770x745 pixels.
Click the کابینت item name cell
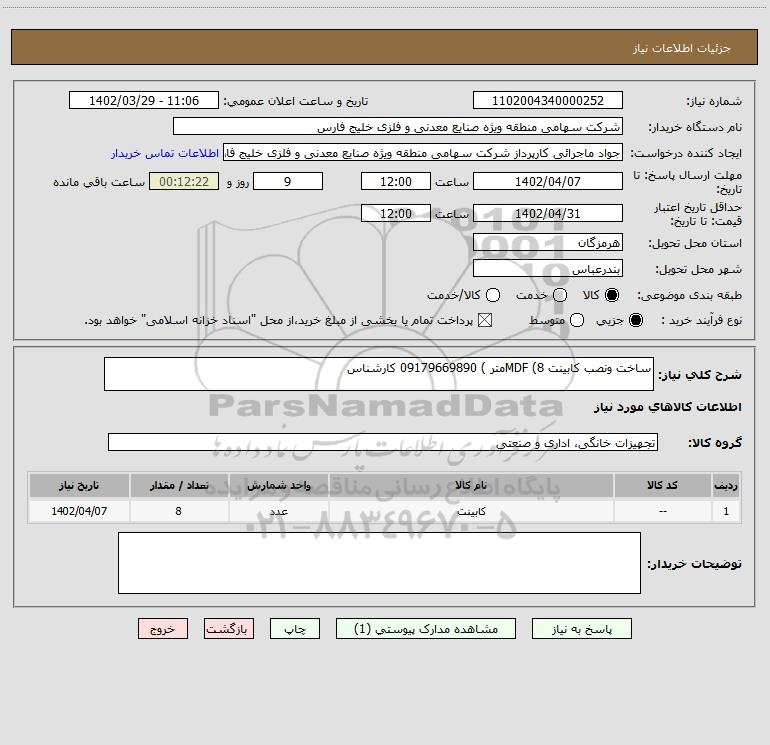point(471,511)
